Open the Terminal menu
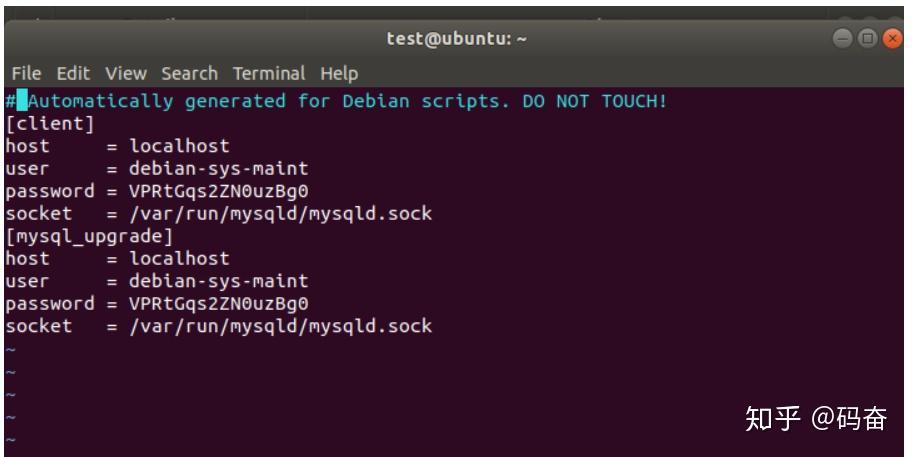The height and width of the screenshot is (457, 912). [269, 74]
